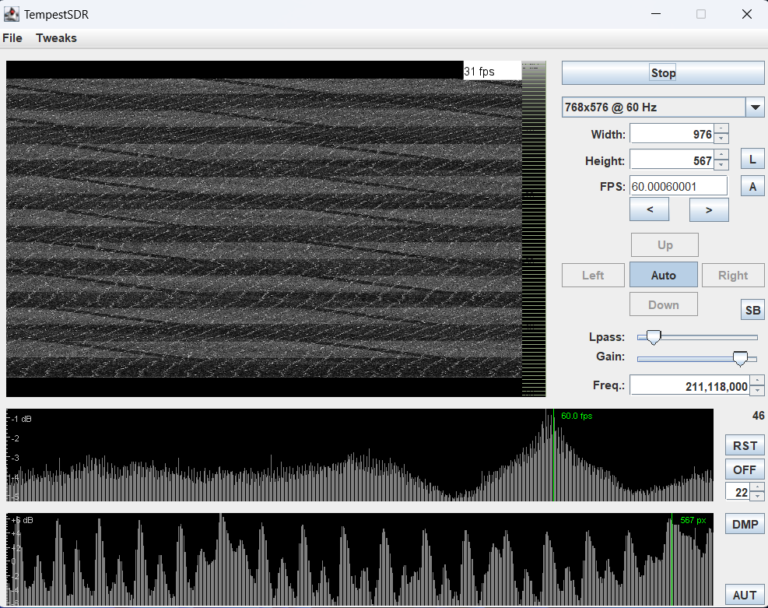Click the Gain slider handle
The width and height of the screenshot is (768, 608).
(x=740, y=358)
